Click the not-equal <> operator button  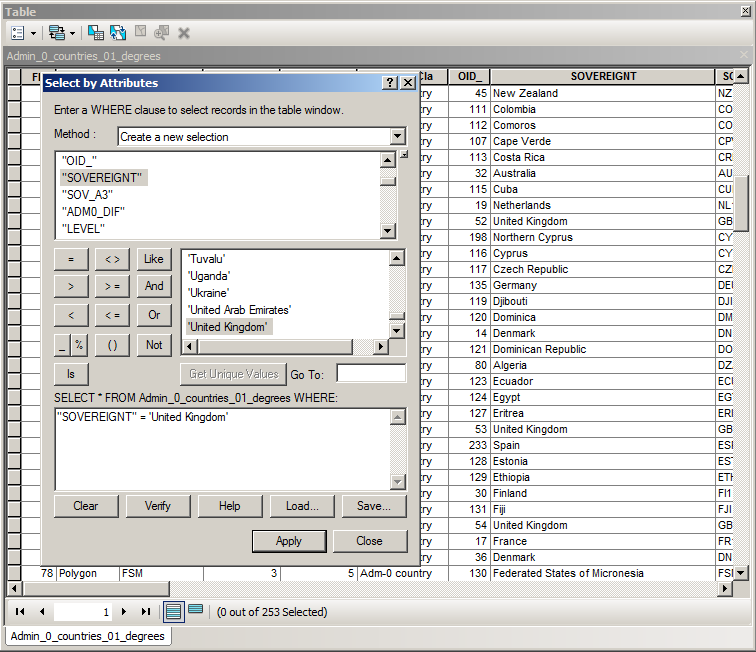point(112,259)
